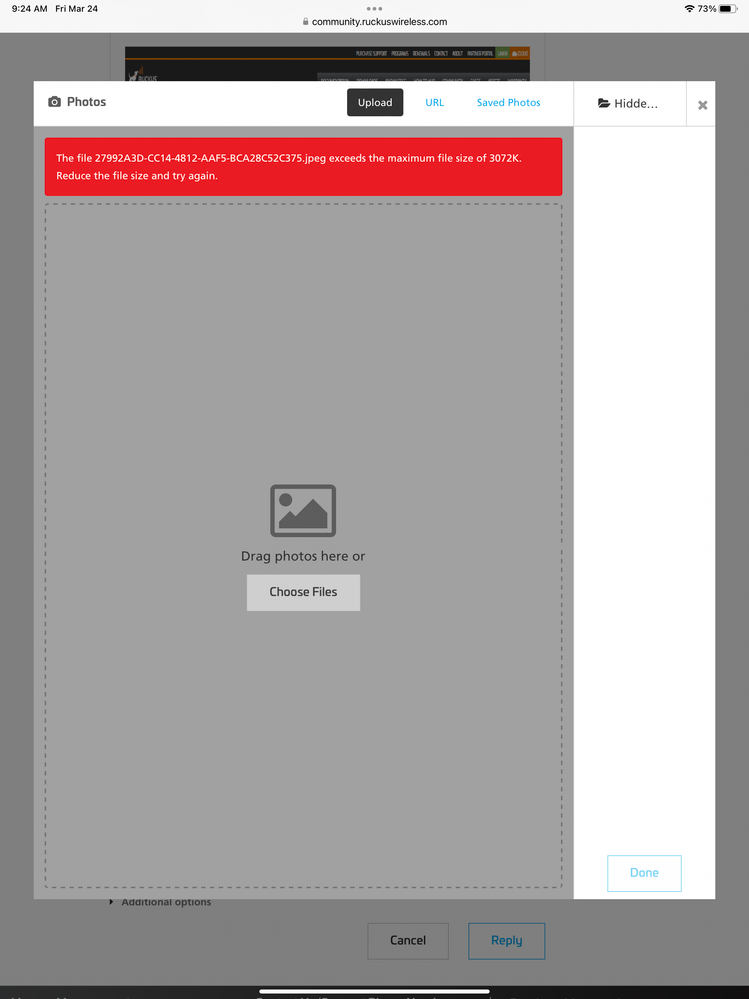The height and width of the screenshot is (999, 749).
Task: Tap the Wi-Fi status icon
Action: [x=689, y=9]
